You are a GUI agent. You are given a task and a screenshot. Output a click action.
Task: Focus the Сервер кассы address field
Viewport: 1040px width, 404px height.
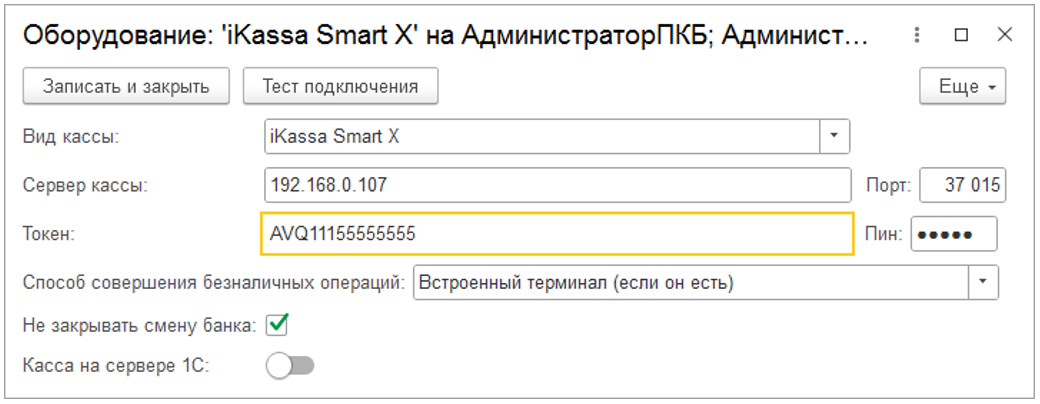(x=555, y=185)
